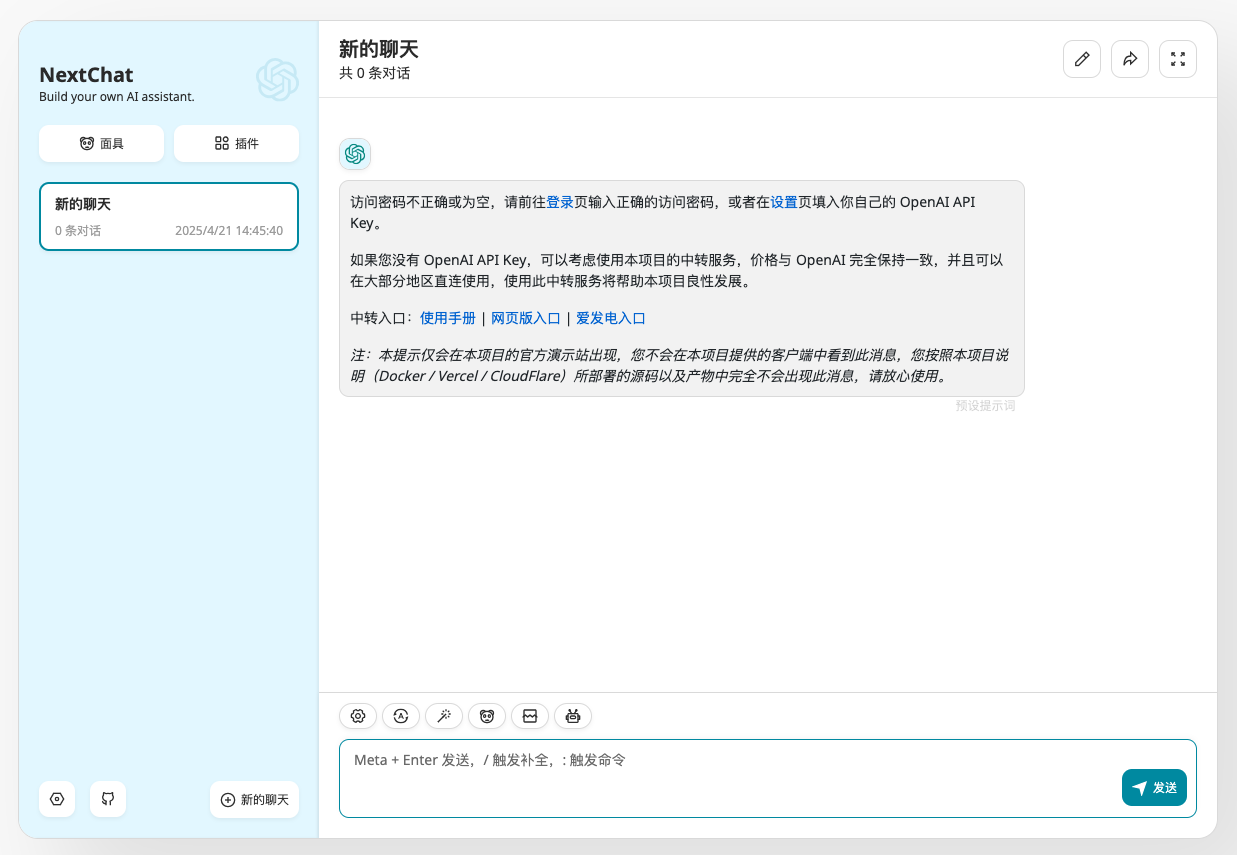Open chat settings gear icon above input
Image resolution: width=1237 pixels, height=855 pixels.
tap(358, 716)
